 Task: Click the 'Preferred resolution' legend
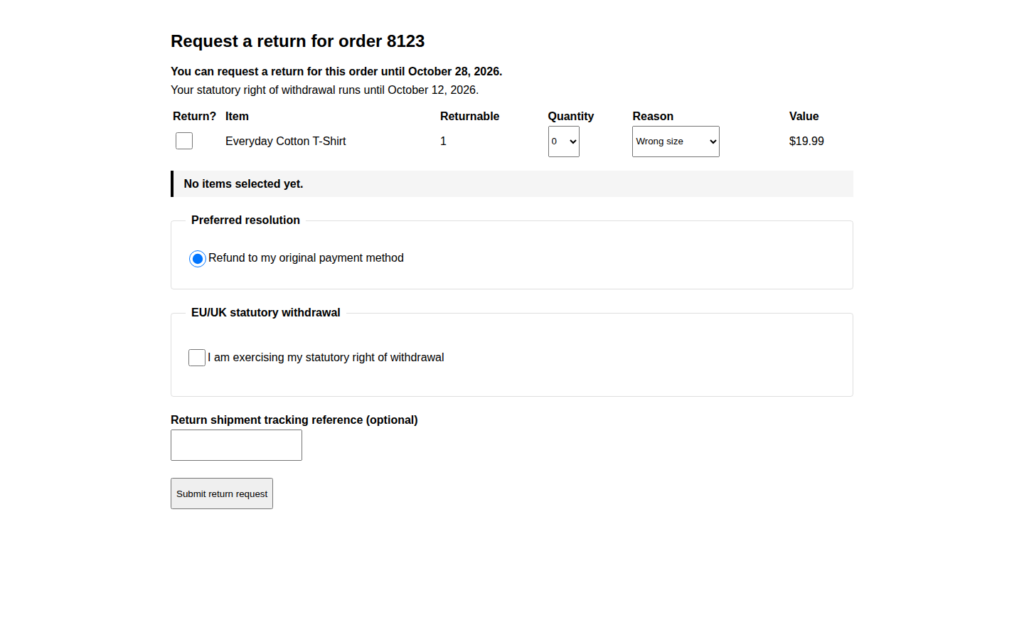coord(246,220)
